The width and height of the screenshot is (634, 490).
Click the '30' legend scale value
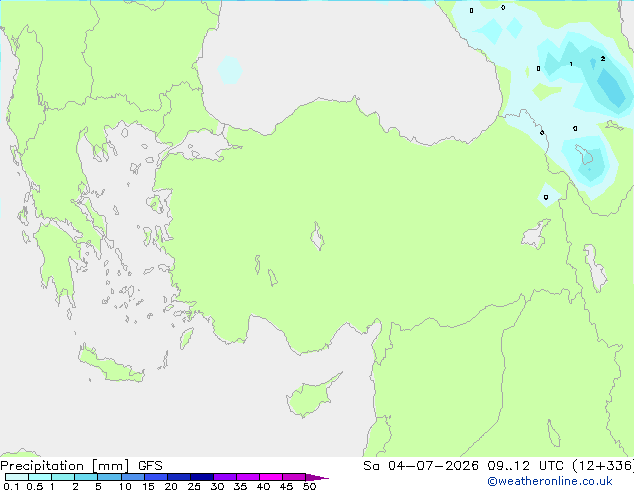217,486
